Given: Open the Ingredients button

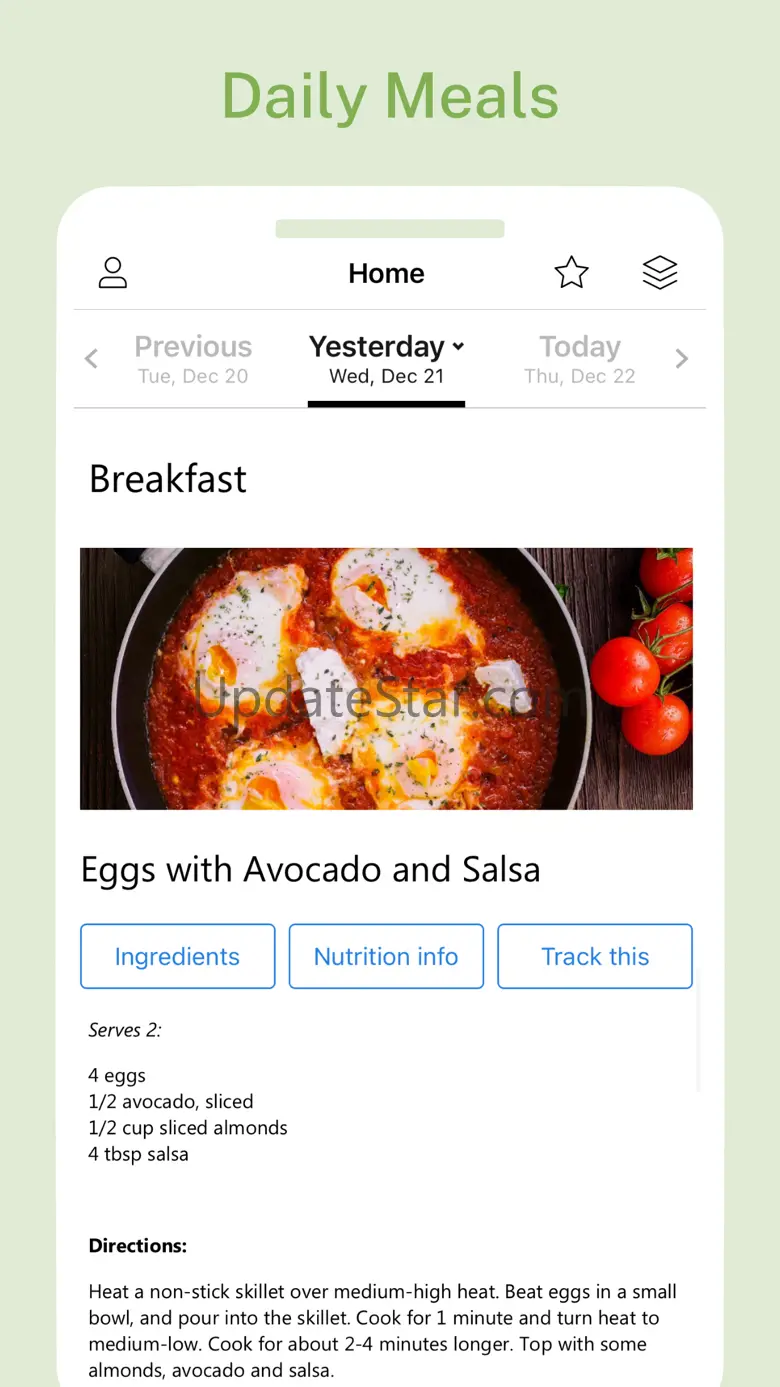Looking at the screenshot, I should click(x=177, y=956).
